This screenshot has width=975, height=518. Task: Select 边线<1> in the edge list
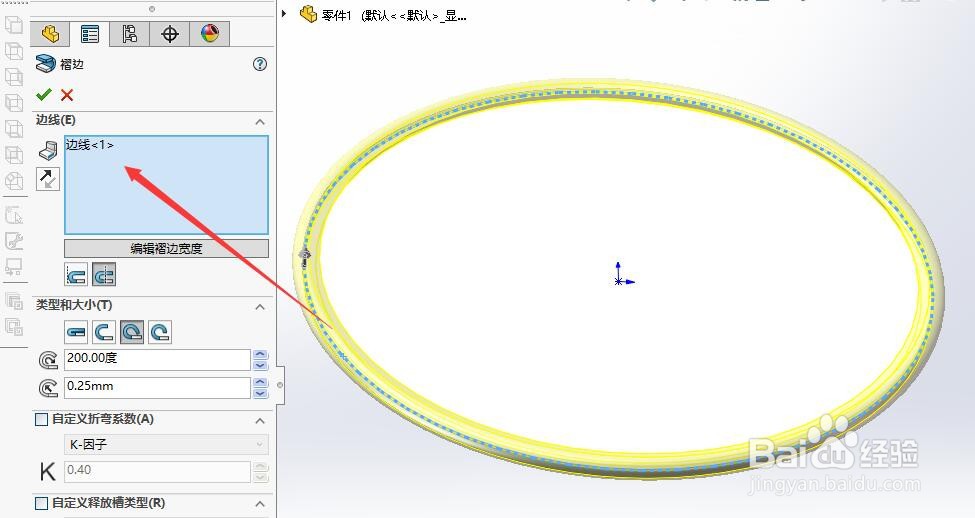click(90, 144)
